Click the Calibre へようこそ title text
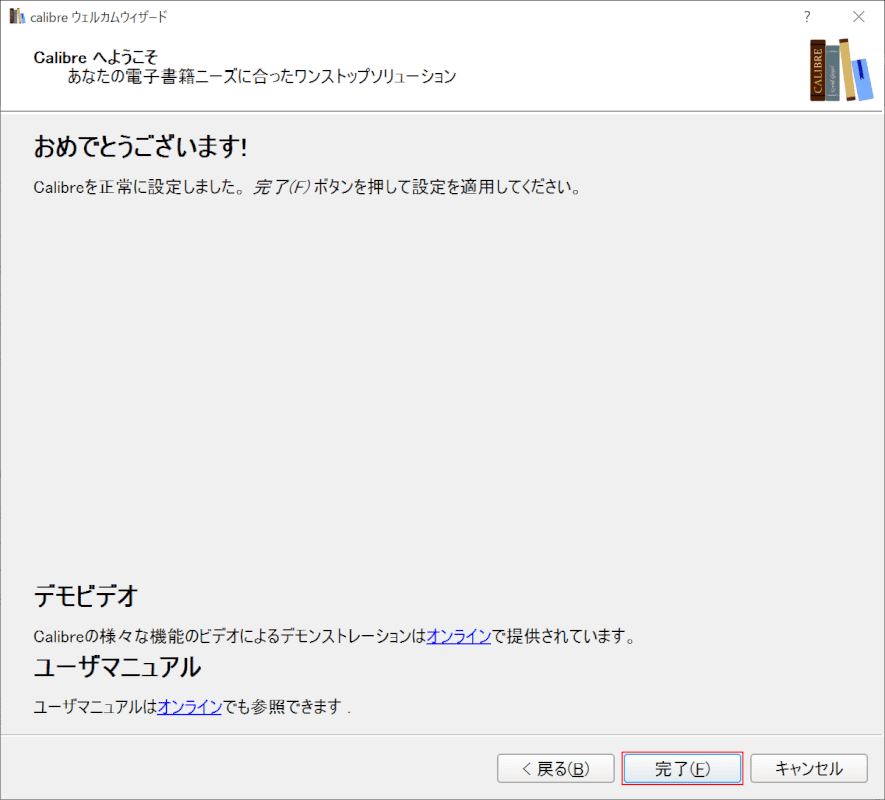This screenshot has height=800, width=885. 95,57
